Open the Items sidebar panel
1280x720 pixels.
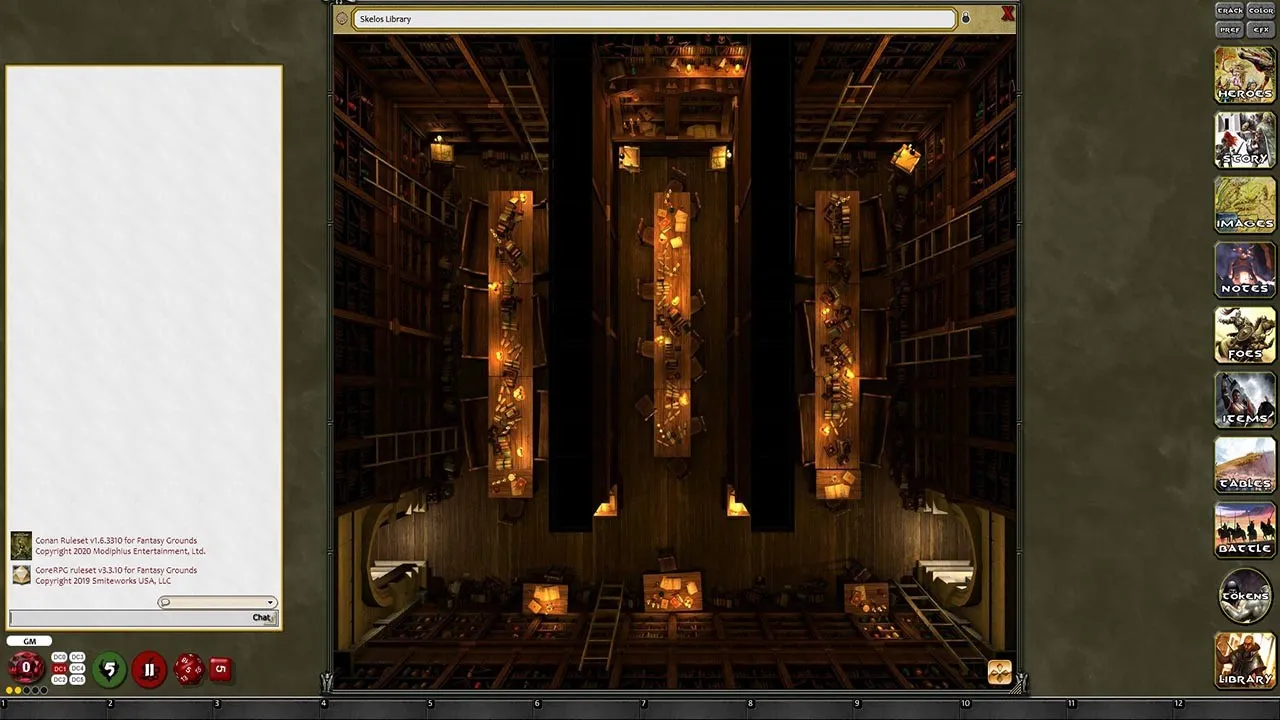tap(1245, 399)
